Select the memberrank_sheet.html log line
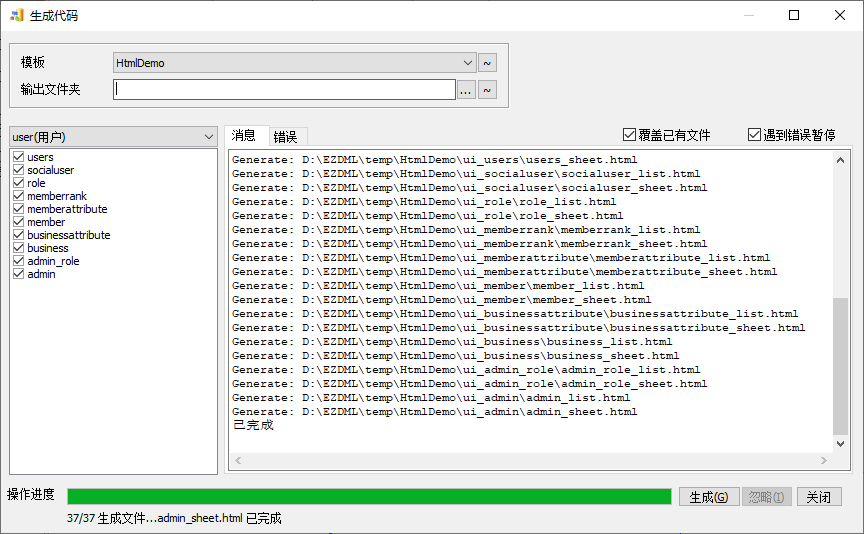Screen dimensions: 864x534 coord(469,244)
